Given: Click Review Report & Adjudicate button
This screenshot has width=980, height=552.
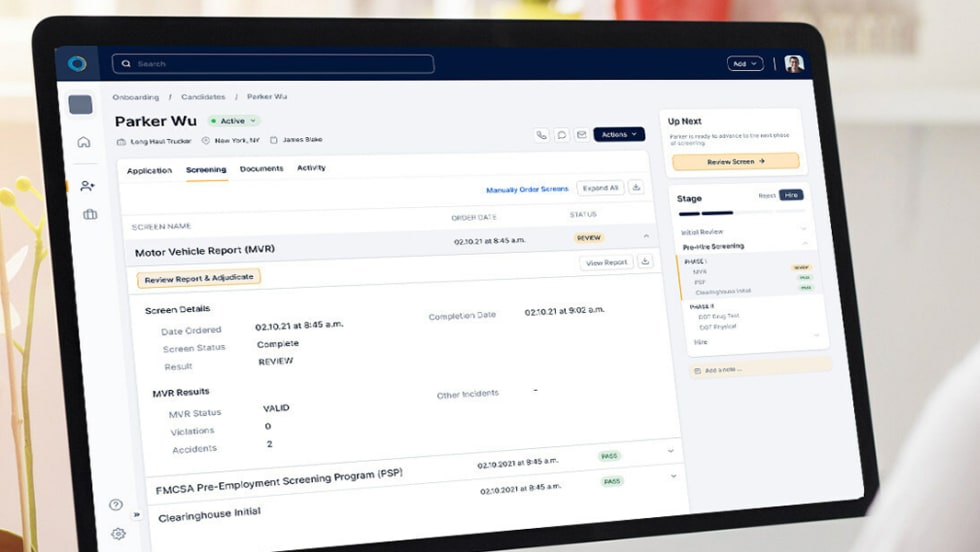Looking at the screenshot, I should coord(198,278).
